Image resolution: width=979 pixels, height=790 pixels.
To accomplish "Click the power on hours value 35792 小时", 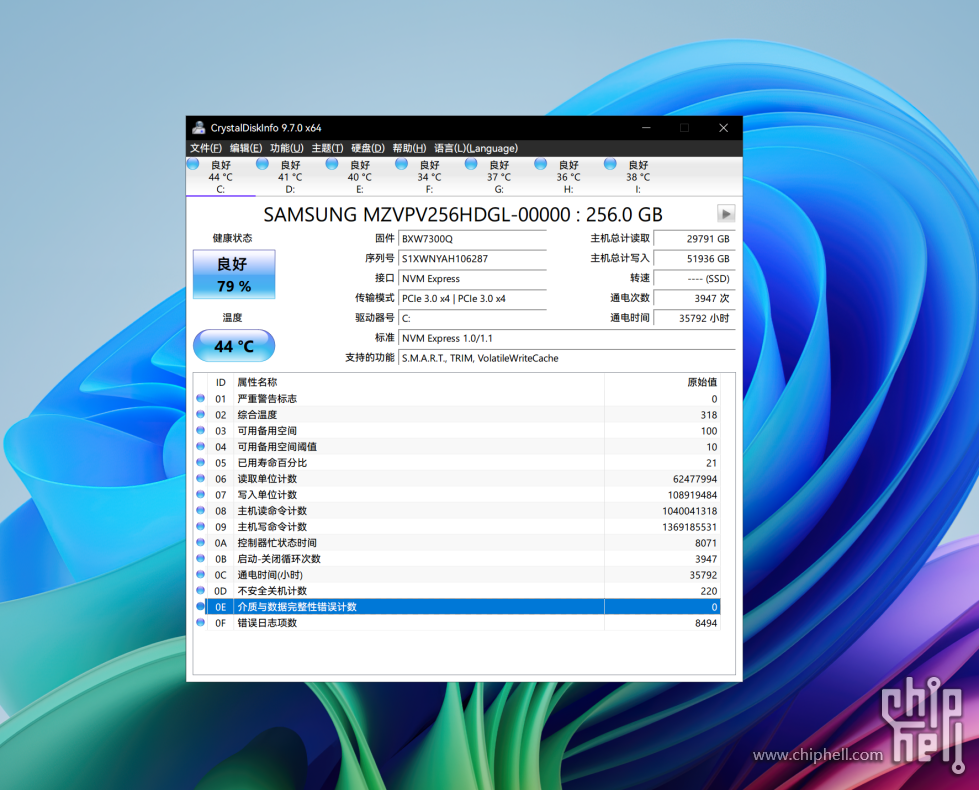I will click(694, 318).
